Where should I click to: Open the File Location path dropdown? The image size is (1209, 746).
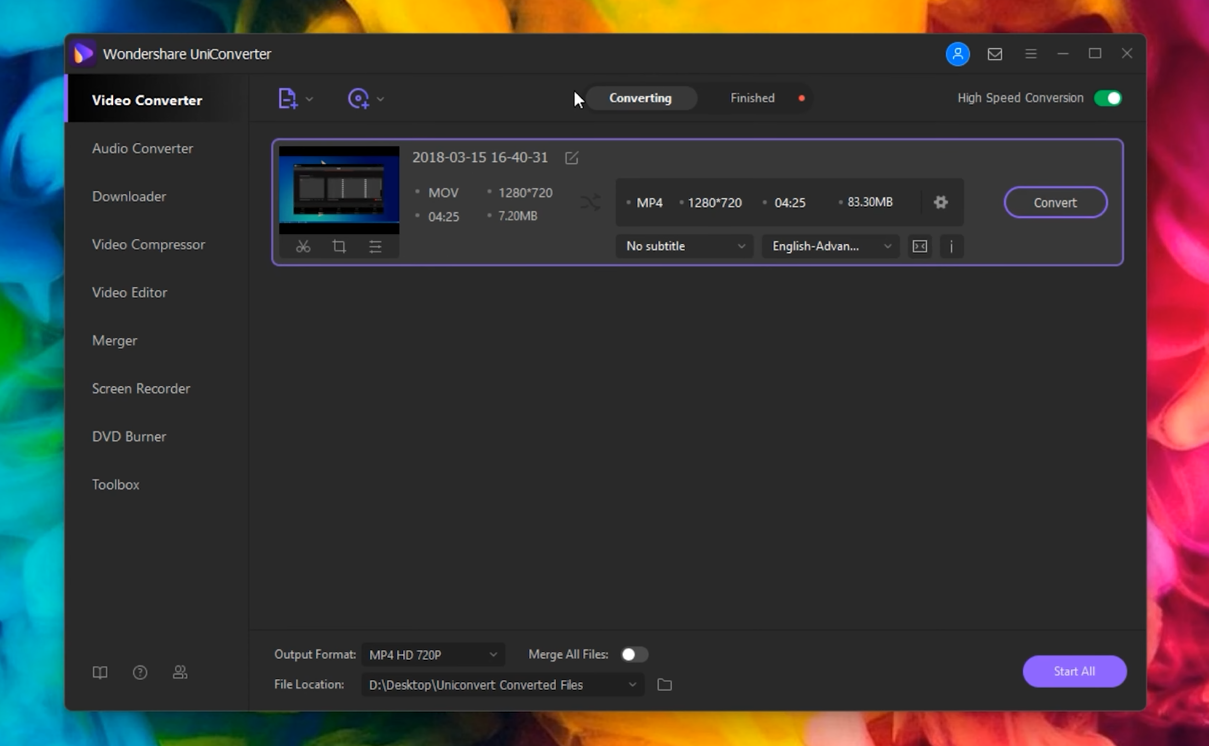(x=502, y=684)
